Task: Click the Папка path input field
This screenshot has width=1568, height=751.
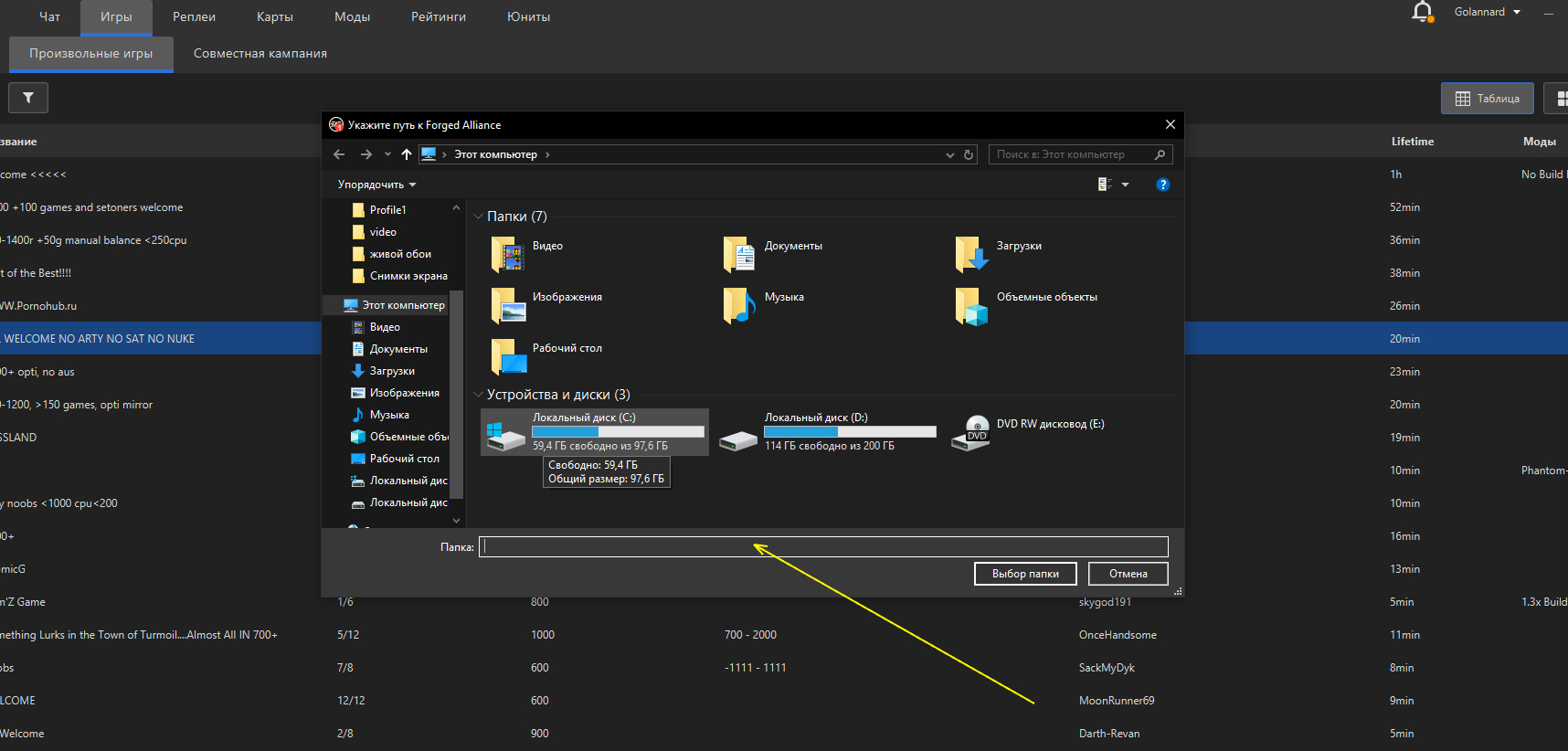Action: click(x=823, y=546)
